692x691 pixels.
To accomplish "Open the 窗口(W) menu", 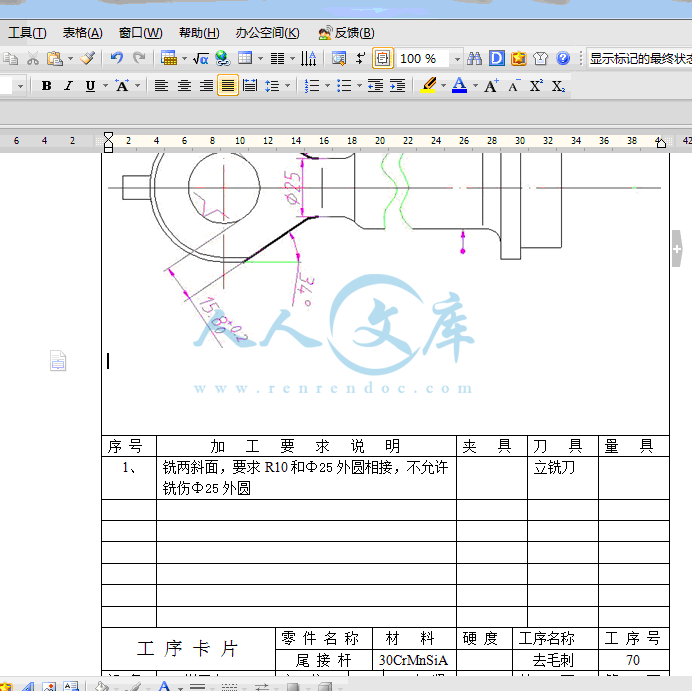I will coord(140,33).
